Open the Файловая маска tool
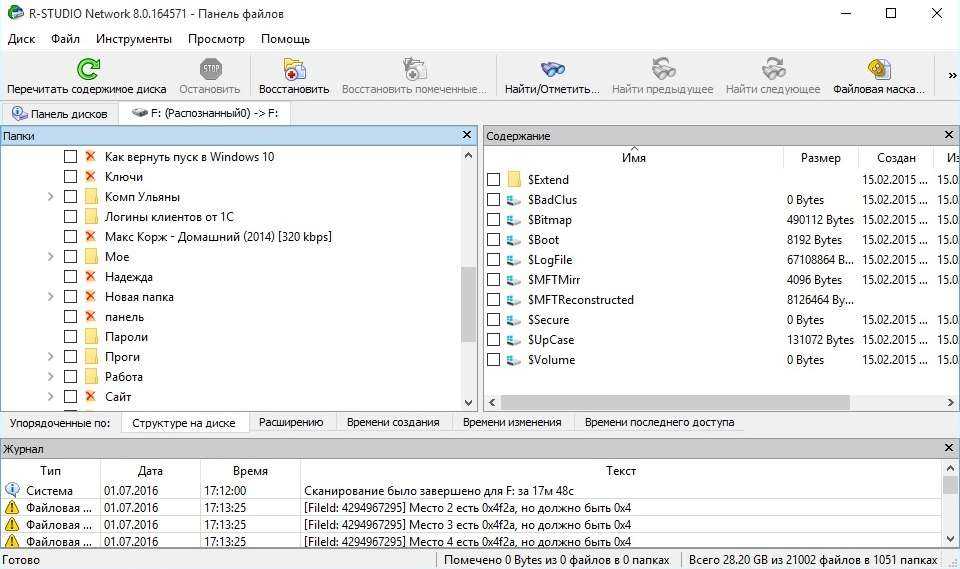 click(x=879, y=69)
